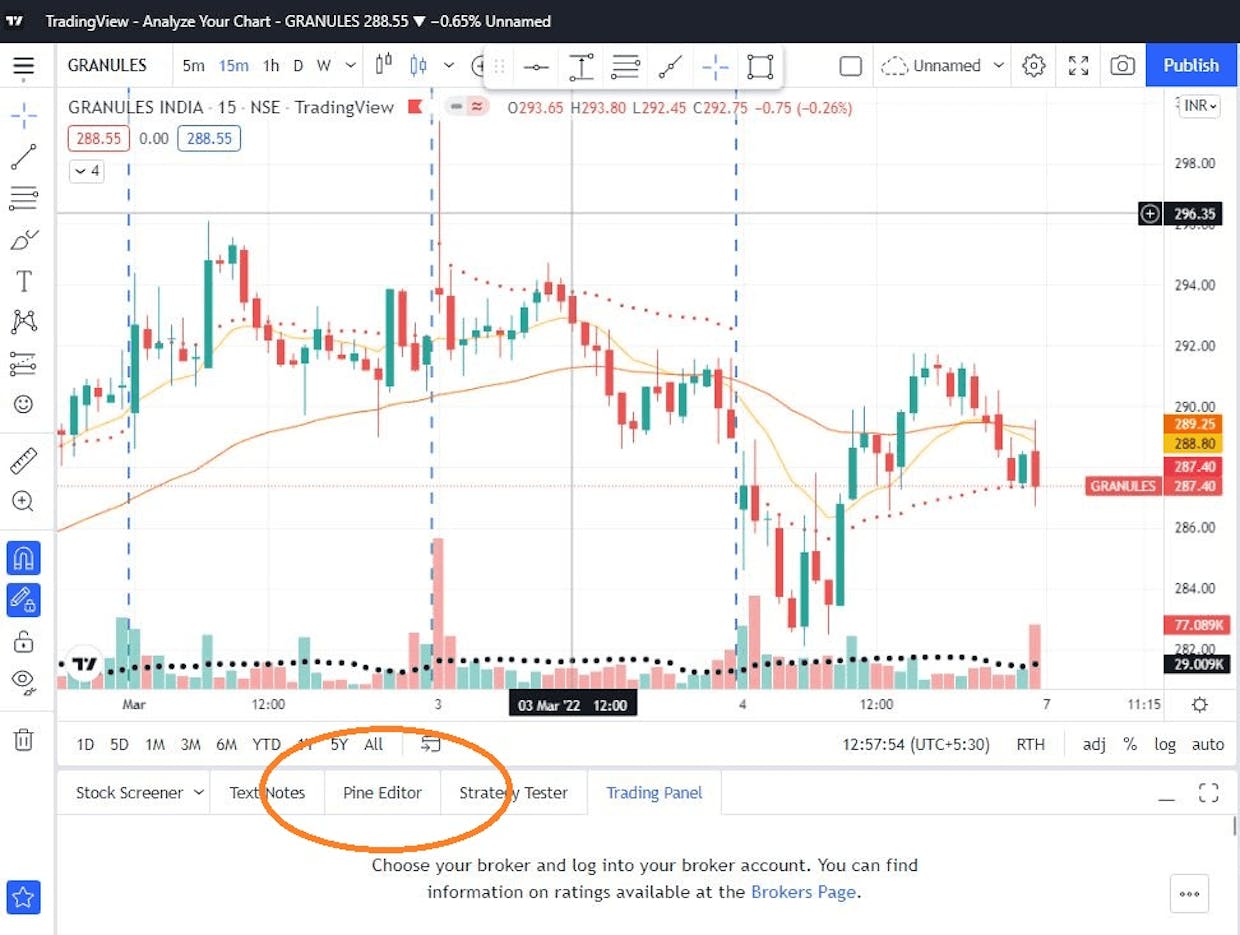
Task: Select the candles chart style icon
Action: pos(419,66)
